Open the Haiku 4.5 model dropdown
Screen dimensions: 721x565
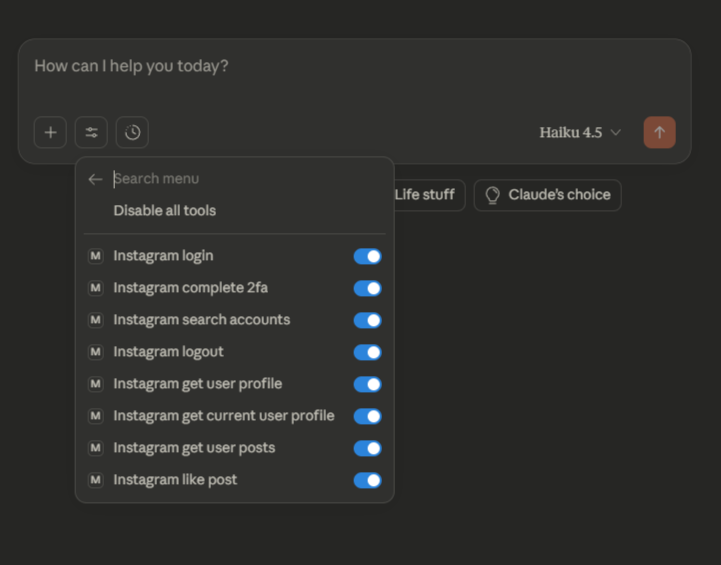[x=580, y=132]
